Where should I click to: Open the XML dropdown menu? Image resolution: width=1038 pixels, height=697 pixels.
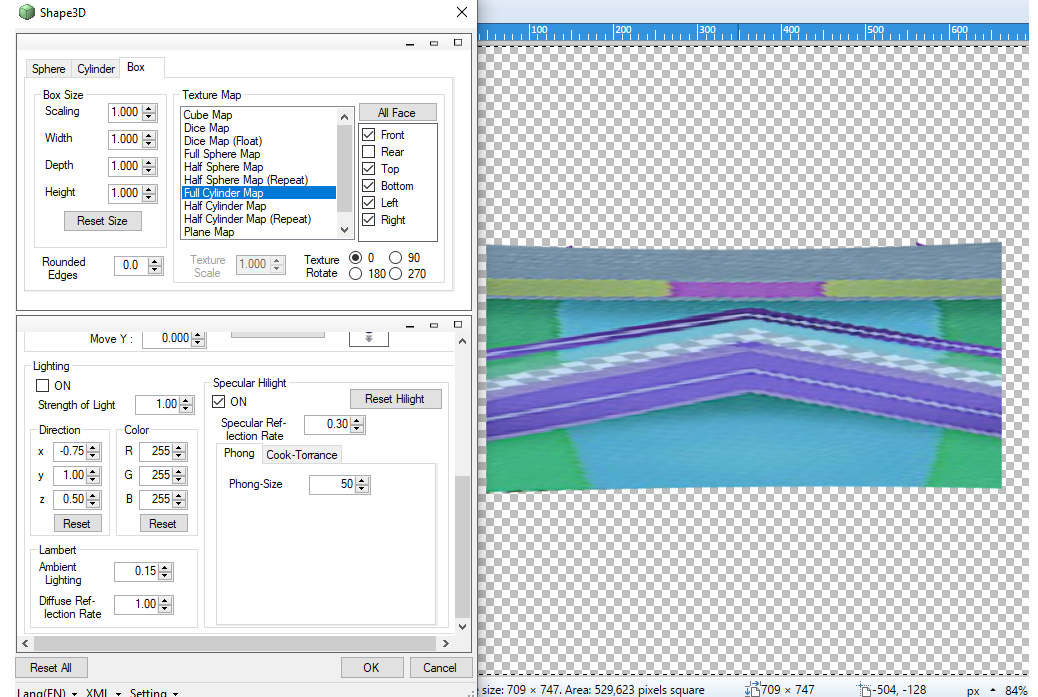tap(104, 692)
